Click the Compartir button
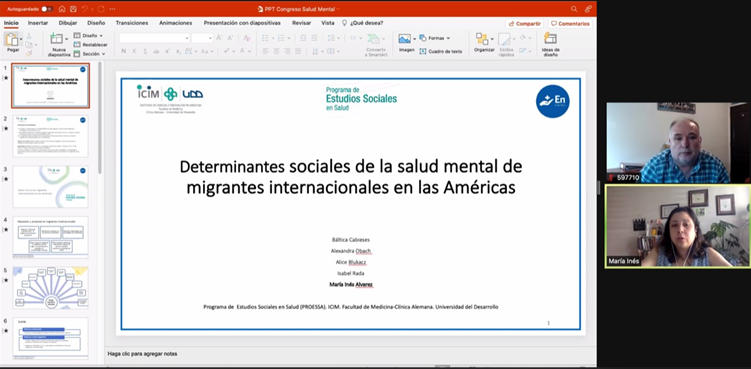This screenshot has width=751, height=369. [x=525, y=23]
